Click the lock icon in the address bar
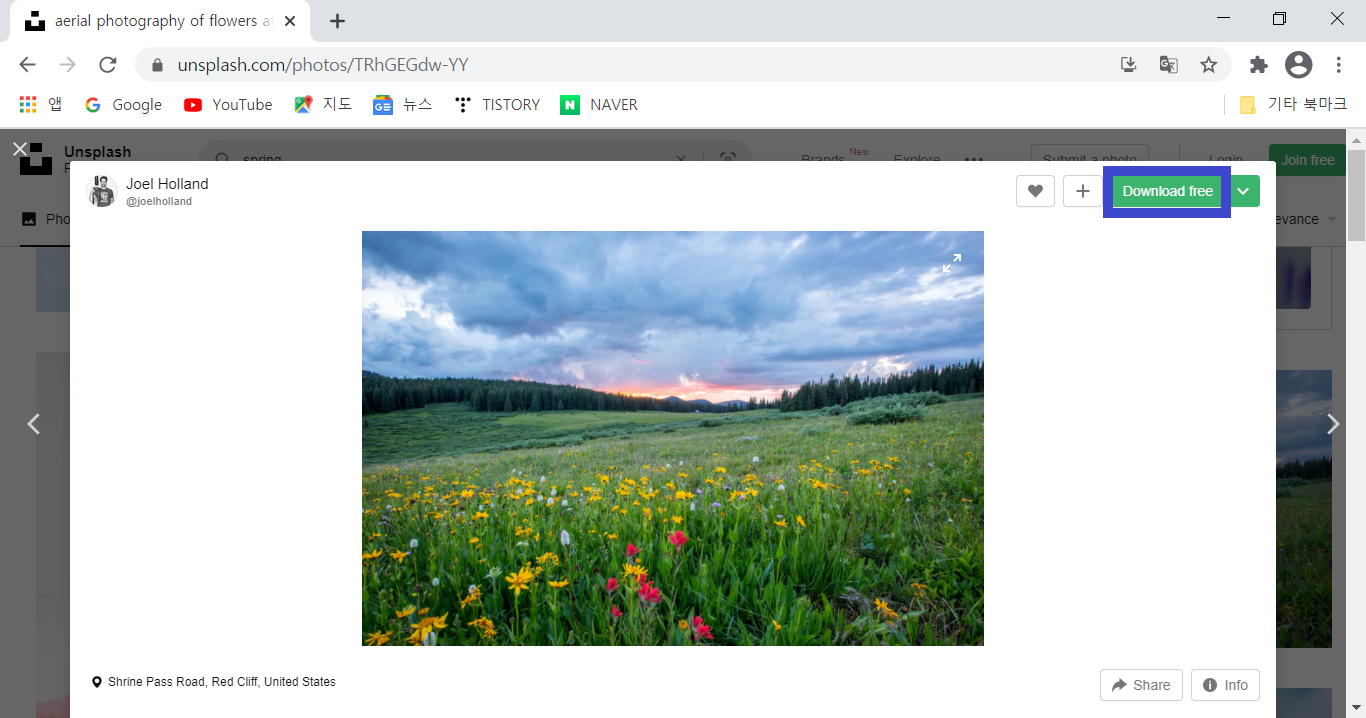 [x=156, y=65]
